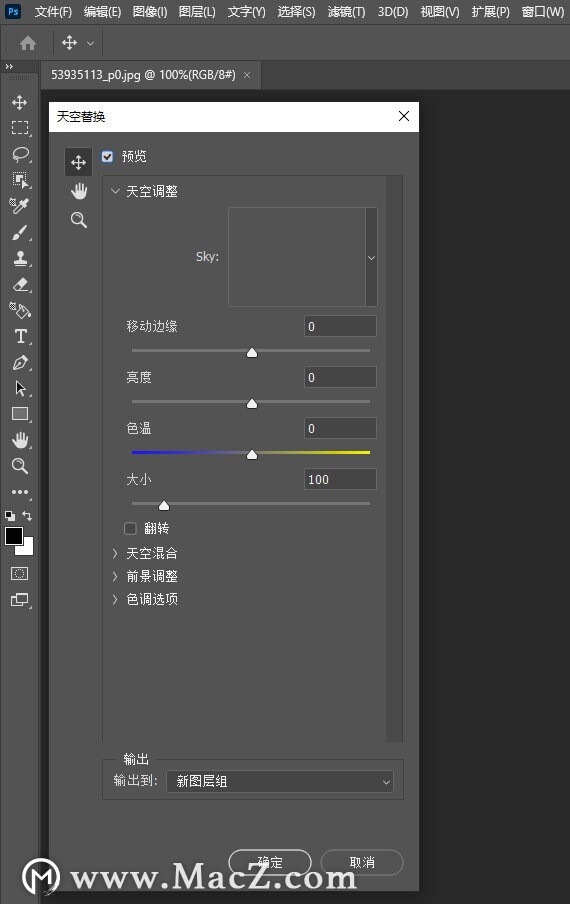Open the tool preset dropdown in options bar
This screenshot has height=904, width=570.
coord(90,43)
